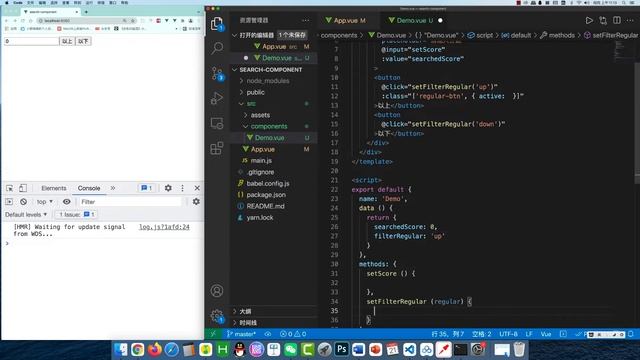Click the master branch in status bar
The image size is (640, 360).
(x=241, y=334)
